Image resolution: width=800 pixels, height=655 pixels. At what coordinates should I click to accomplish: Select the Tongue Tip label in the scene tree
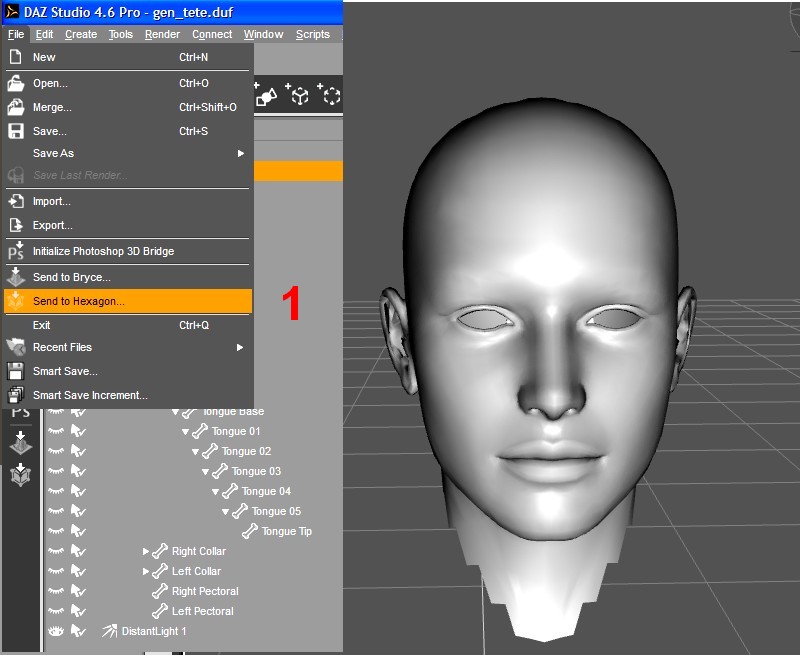(287, 531)
